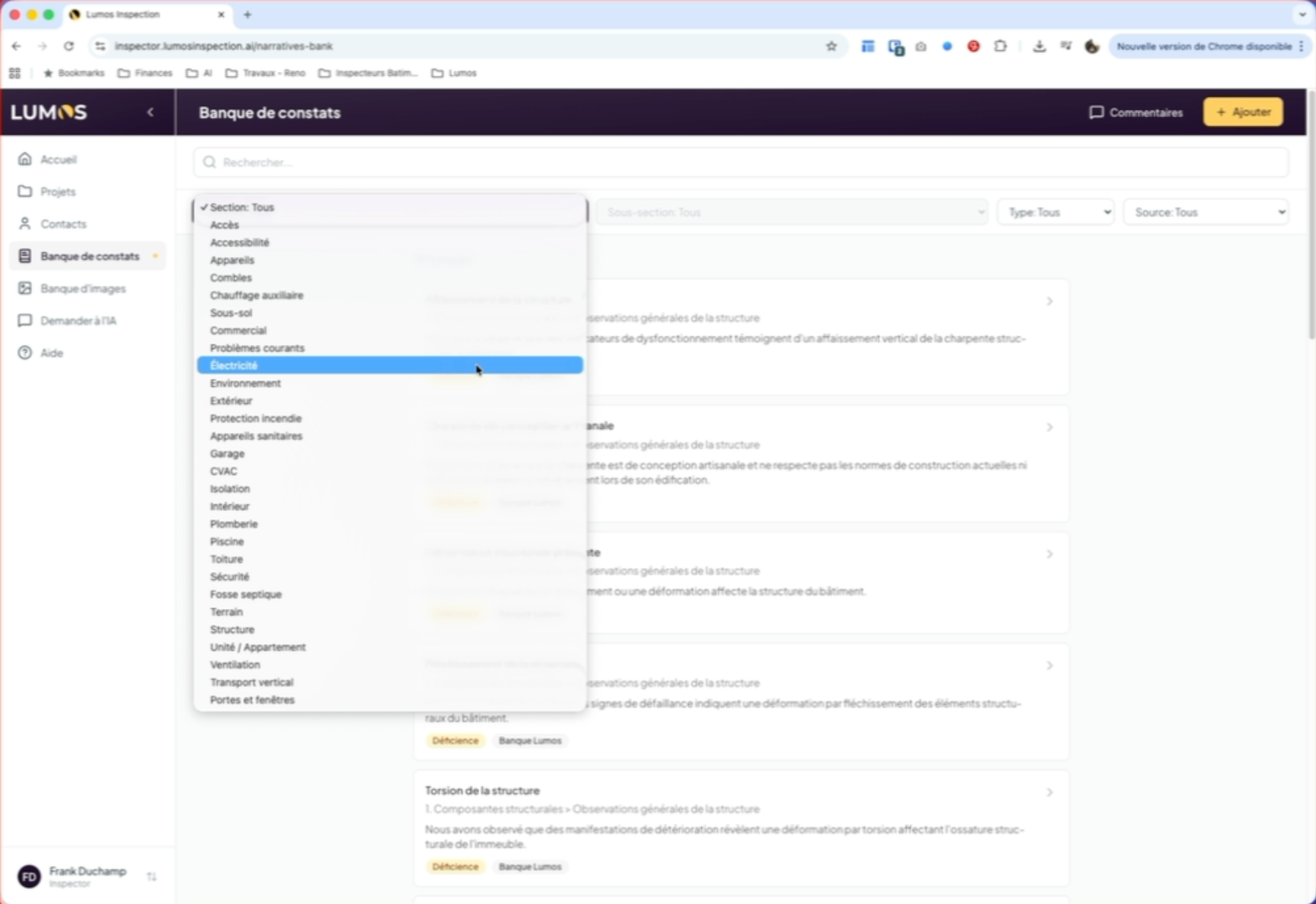Pick the Structure section option
The image size is (1316, 904).
click(x=390, y=629)
